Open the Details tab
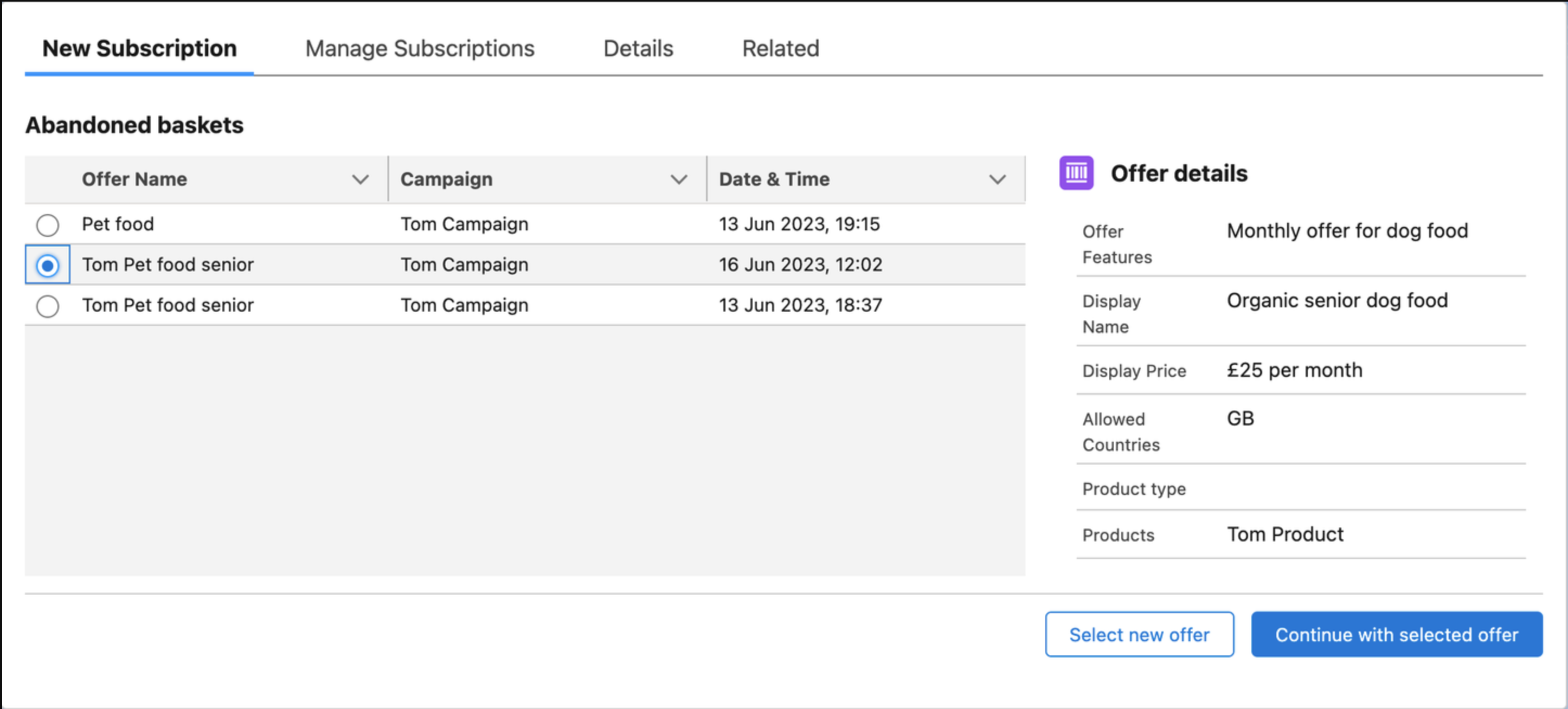The image size is (1568, 709). click(x=638, y=49)
